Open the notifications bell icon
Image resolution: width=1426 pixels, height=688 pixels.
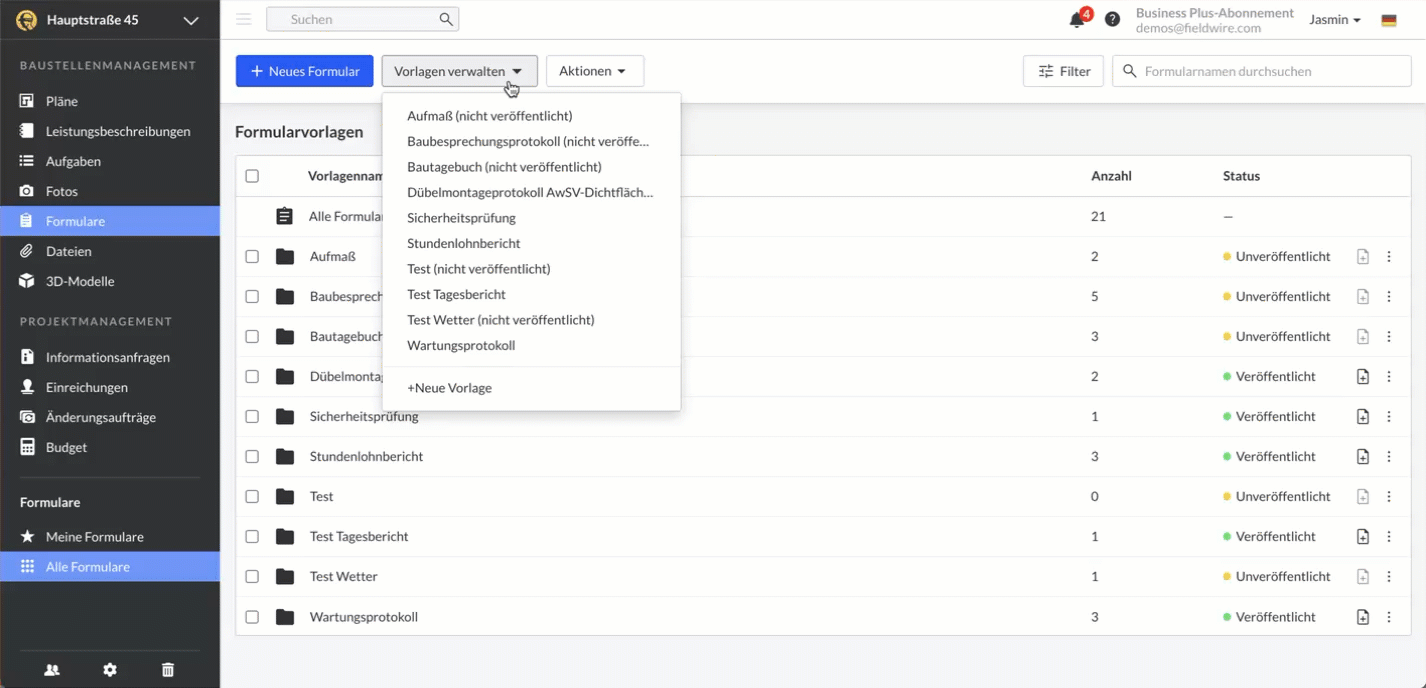1077,20
